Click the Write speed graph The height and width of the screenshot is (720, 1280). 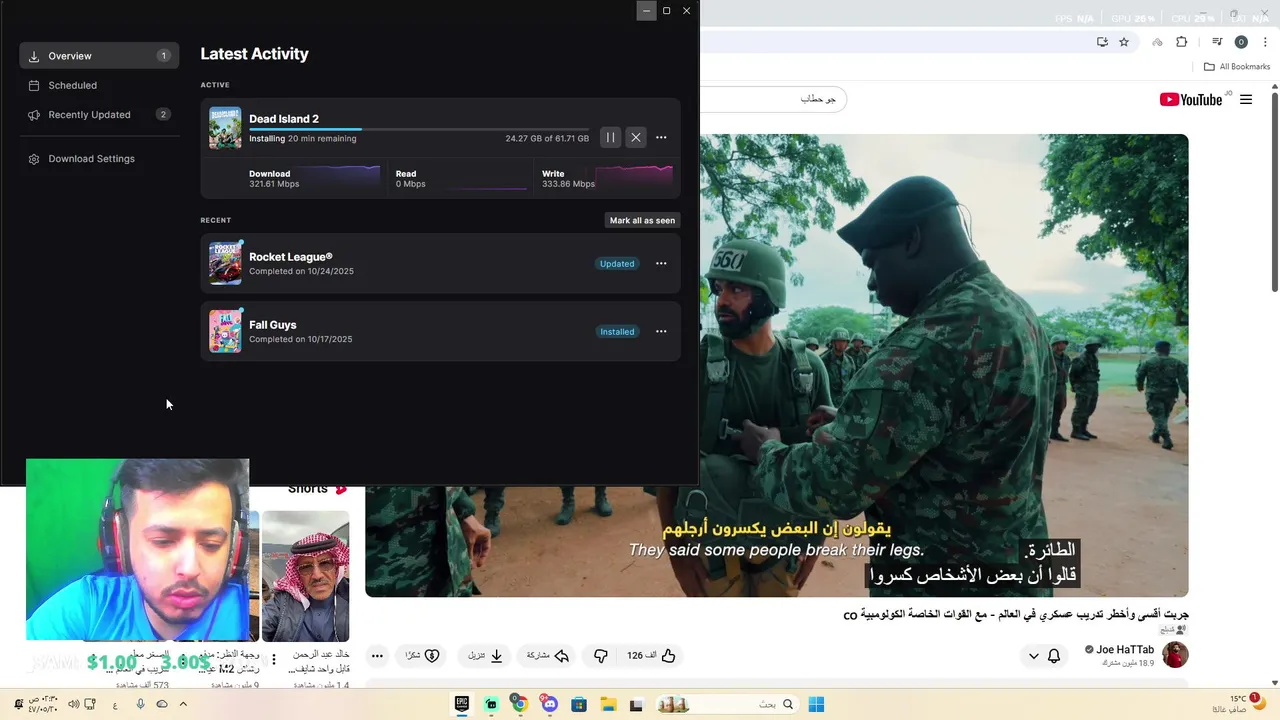(634, 178)
